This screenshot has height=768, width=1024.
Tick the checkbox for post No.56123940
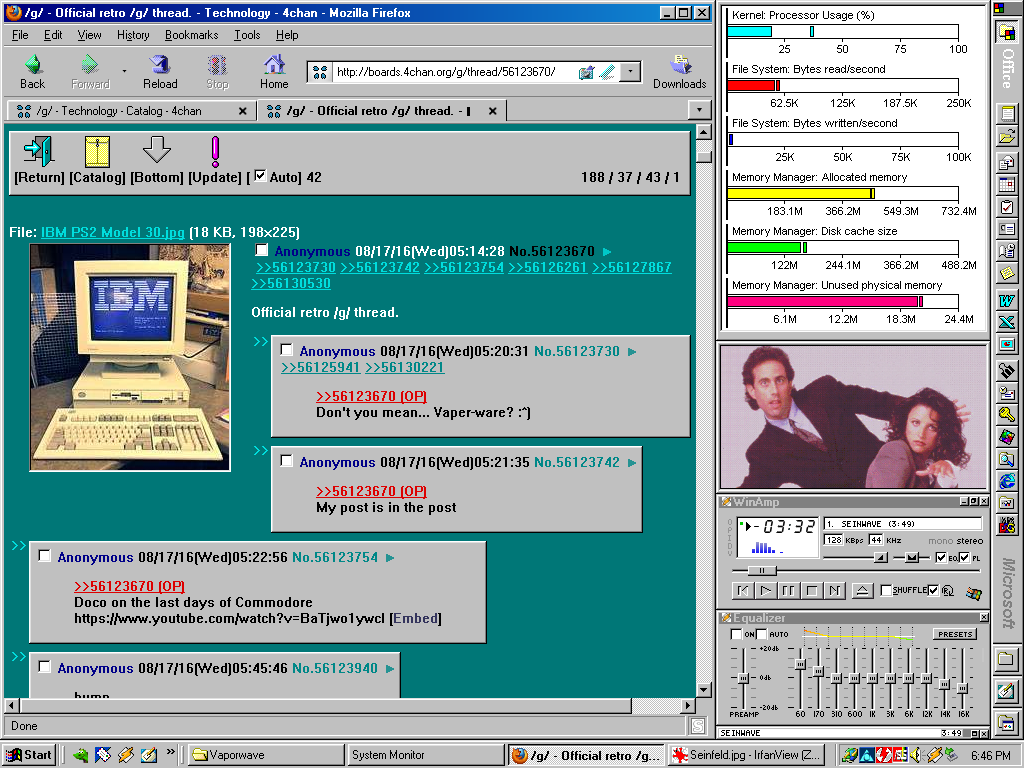[x=44, y=667]
